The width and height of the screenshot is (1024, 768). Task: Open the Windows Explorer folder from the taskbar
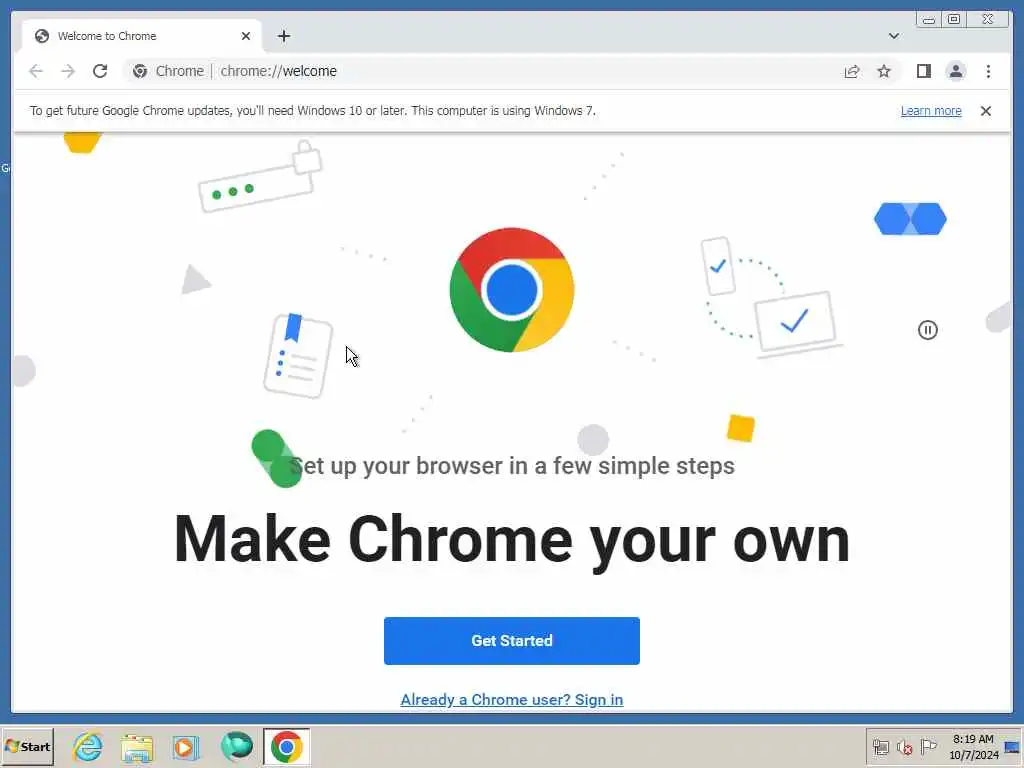[x=136, y=748]
